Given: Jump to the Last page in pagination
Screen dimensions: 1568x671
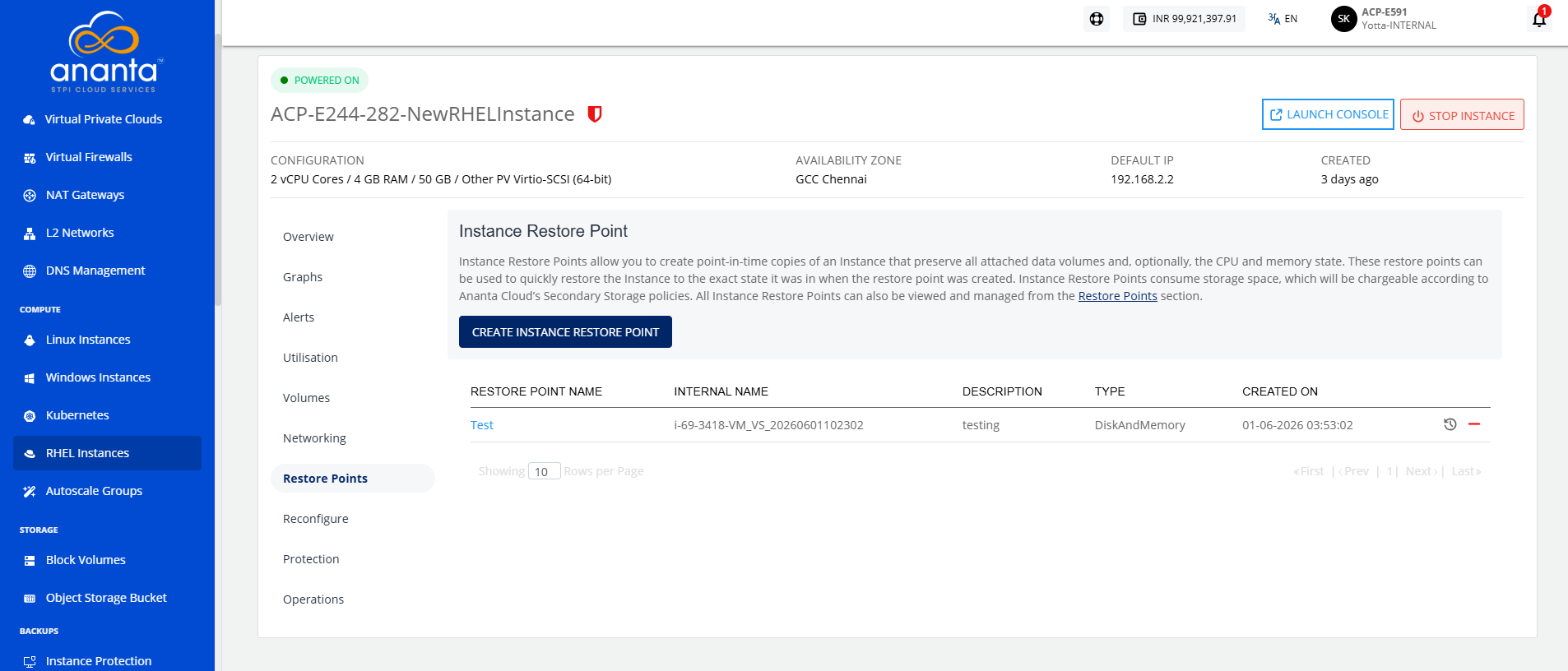Looking at the screenshot, I should click(1466, 471).
